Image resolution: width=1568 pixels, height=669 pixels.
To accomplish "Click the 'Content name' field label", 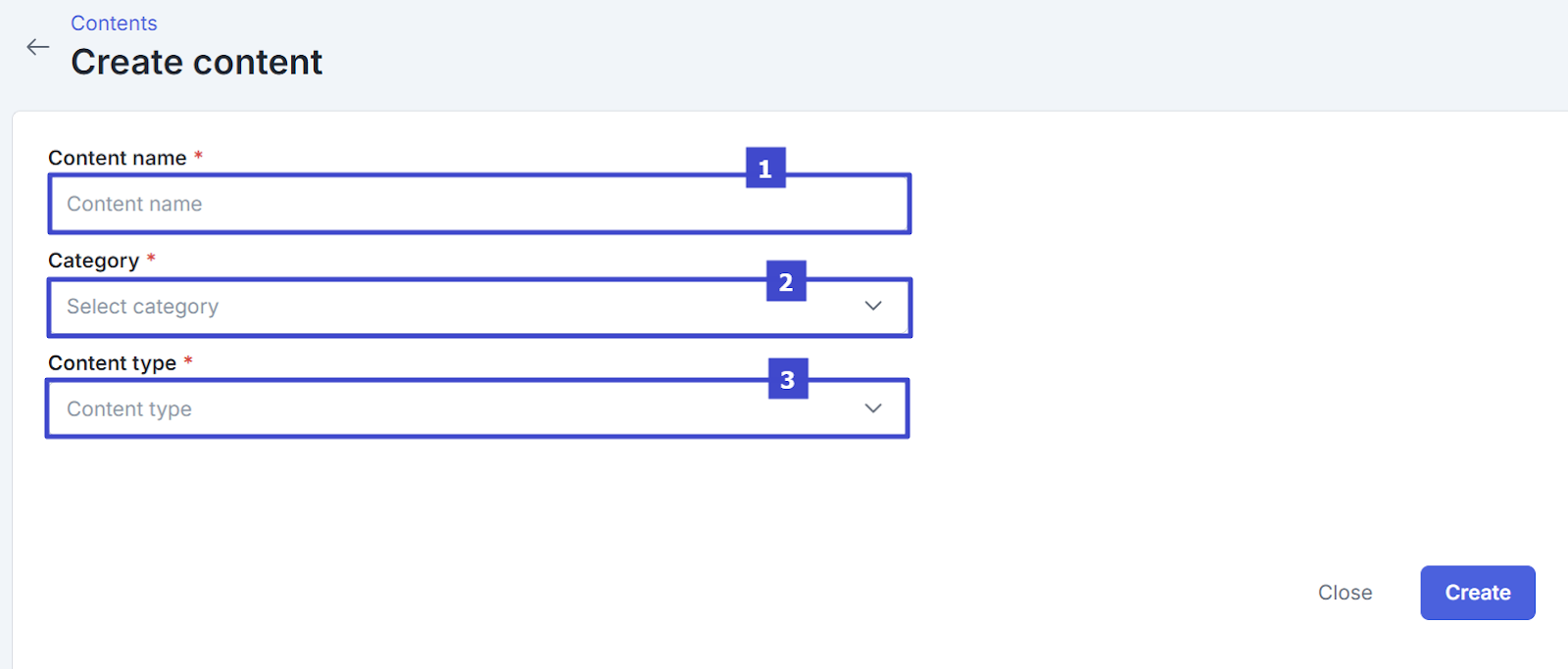I will (x=118, y=158).
